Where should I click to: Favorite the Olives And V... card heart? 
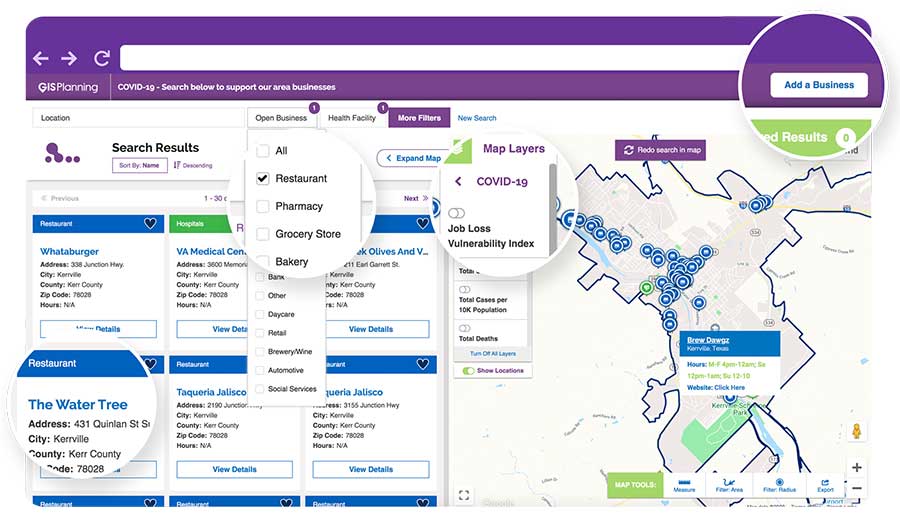click(422, 223)
